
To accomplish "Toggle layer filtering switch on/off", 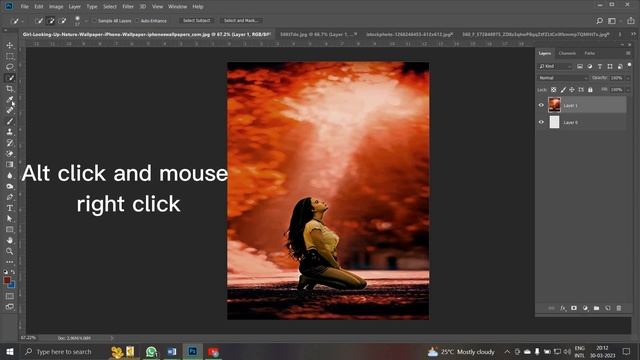I will coord(629,65).
